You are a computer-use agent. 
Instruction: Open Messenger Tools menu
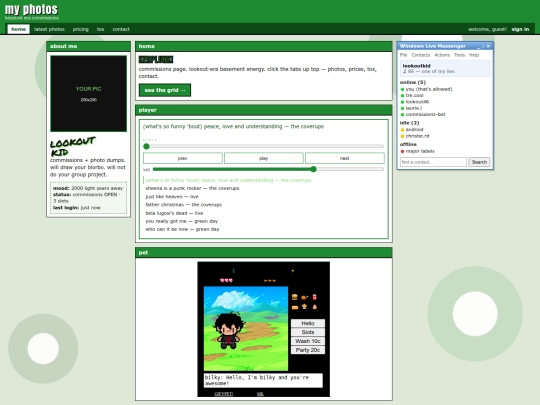click(459, 55)
